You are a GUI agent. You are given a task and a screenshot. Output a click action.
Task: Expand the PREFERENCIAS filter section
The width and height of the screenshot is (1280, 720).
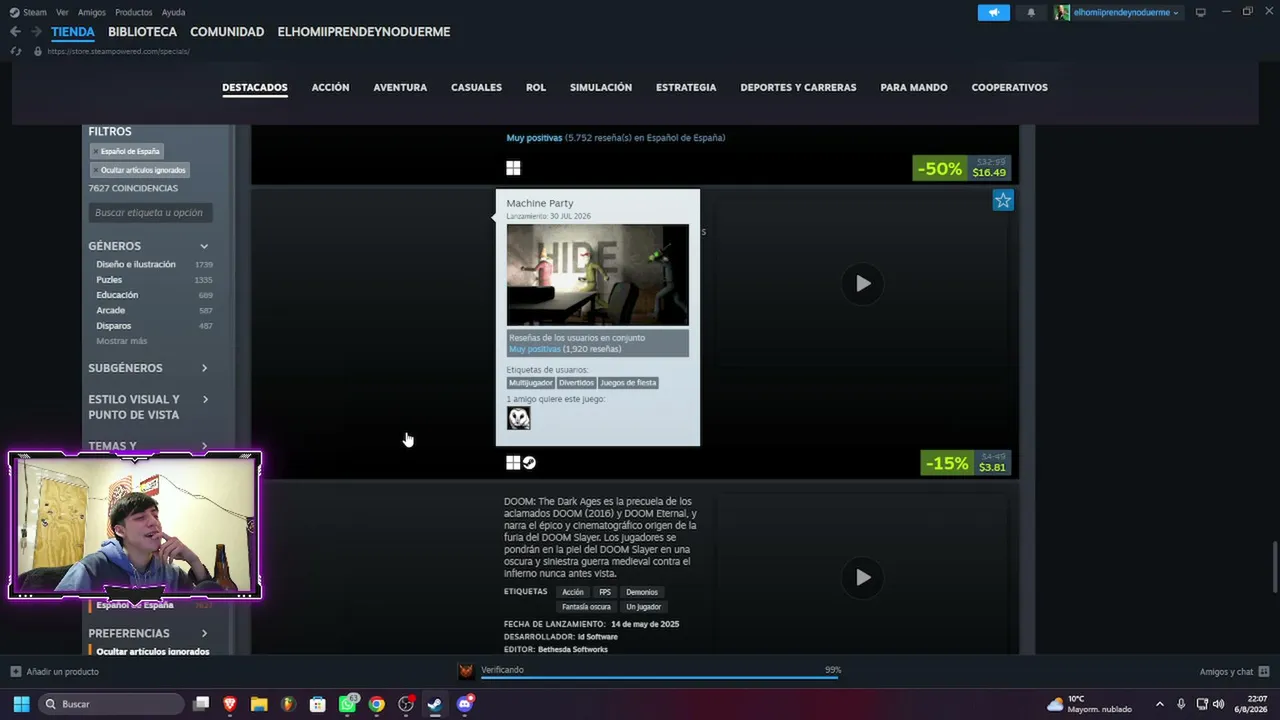coord(204,633)
